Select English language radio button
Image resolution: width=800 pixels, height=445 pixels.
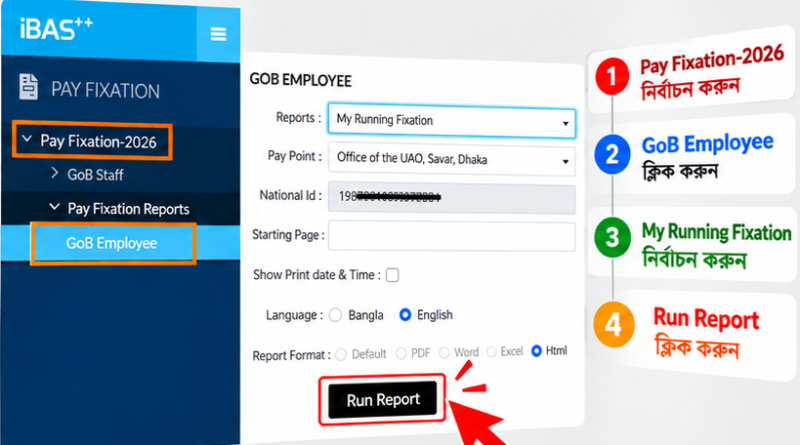405,315
